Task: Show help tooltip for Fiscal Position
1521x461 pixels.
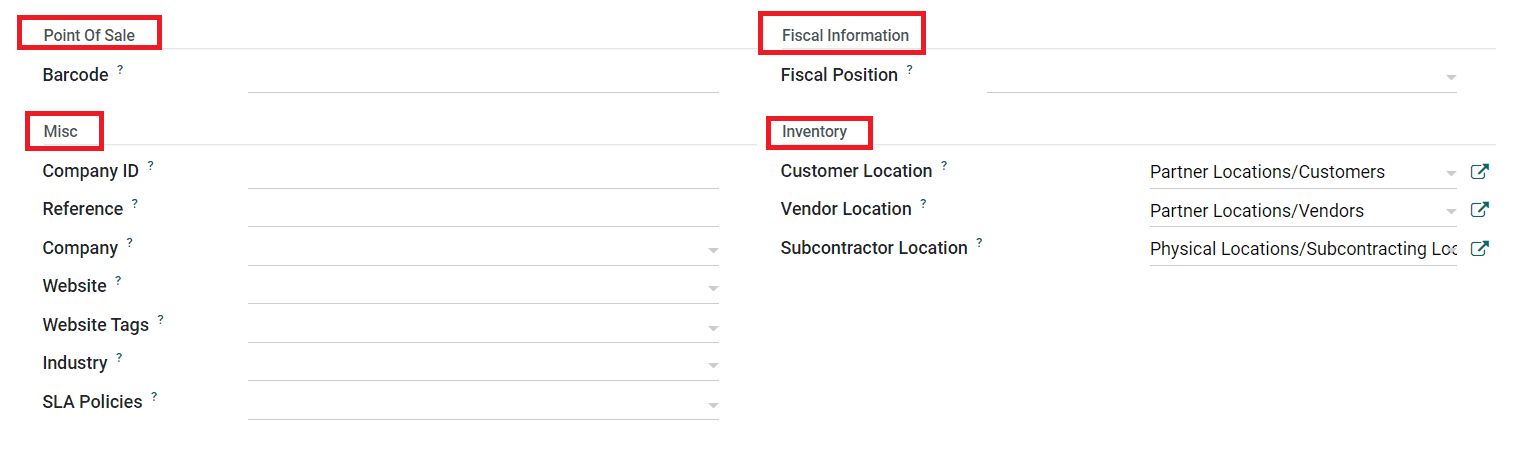Action: click(910, 69)
